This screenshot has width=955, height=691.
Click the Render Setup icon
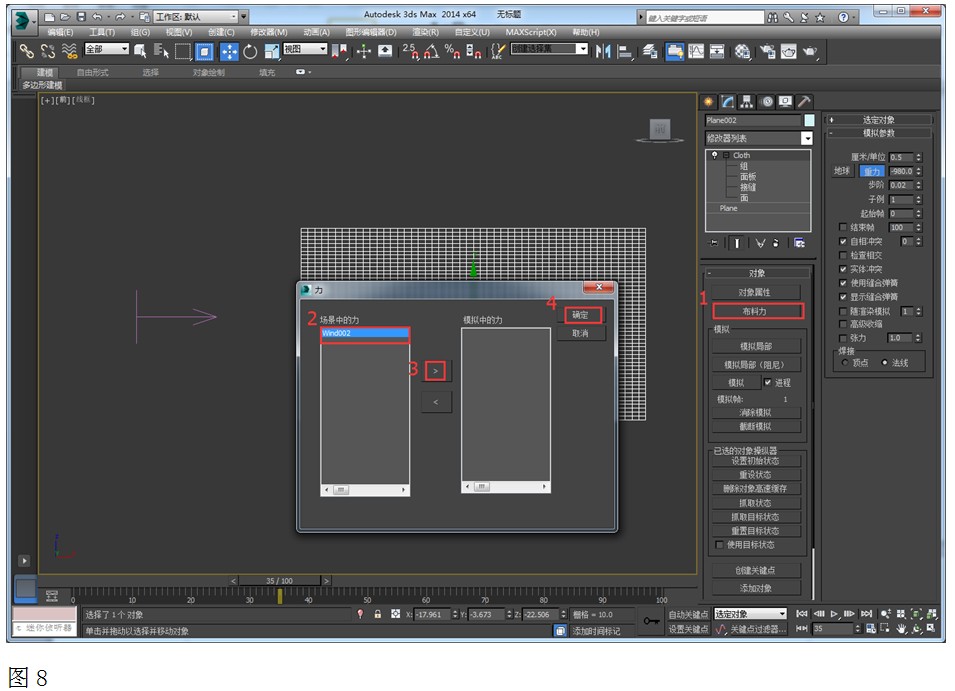(x=767, y=52)
